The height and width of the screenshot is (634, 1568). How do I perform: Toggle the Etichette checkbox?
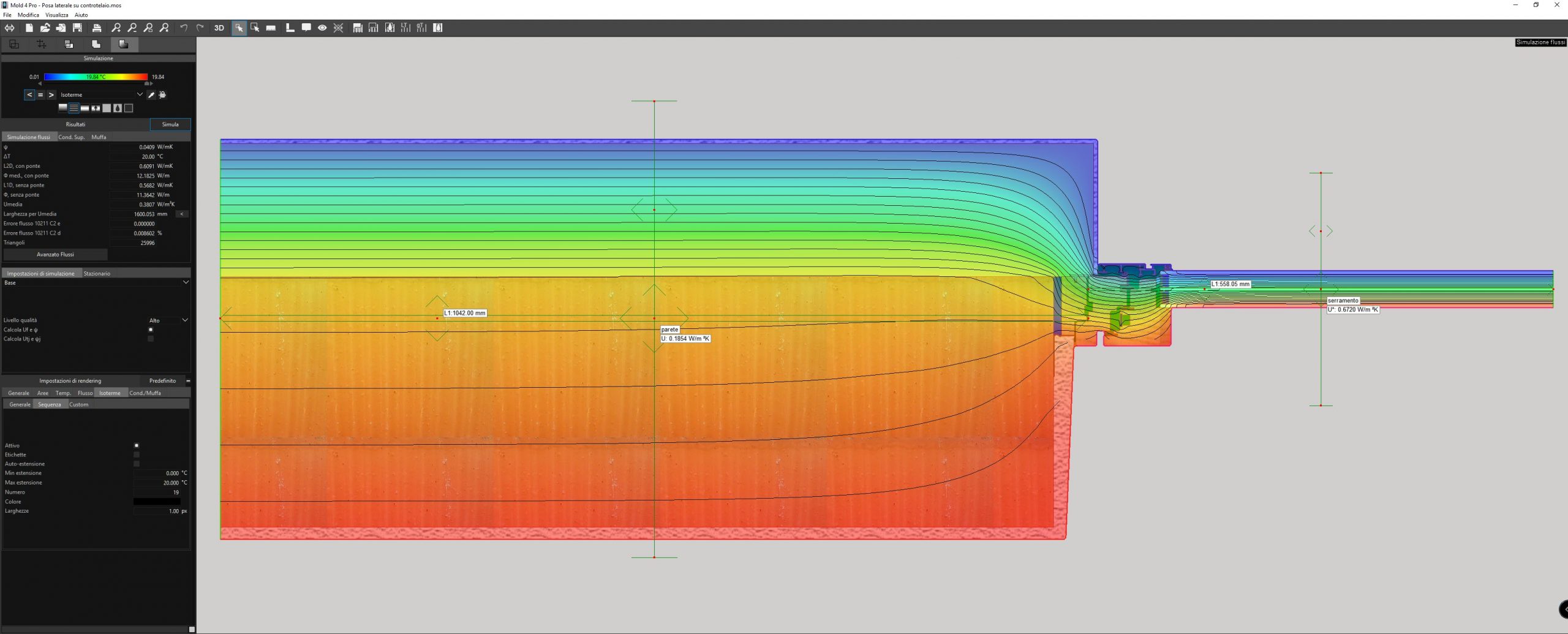click(x=137, y=455)
